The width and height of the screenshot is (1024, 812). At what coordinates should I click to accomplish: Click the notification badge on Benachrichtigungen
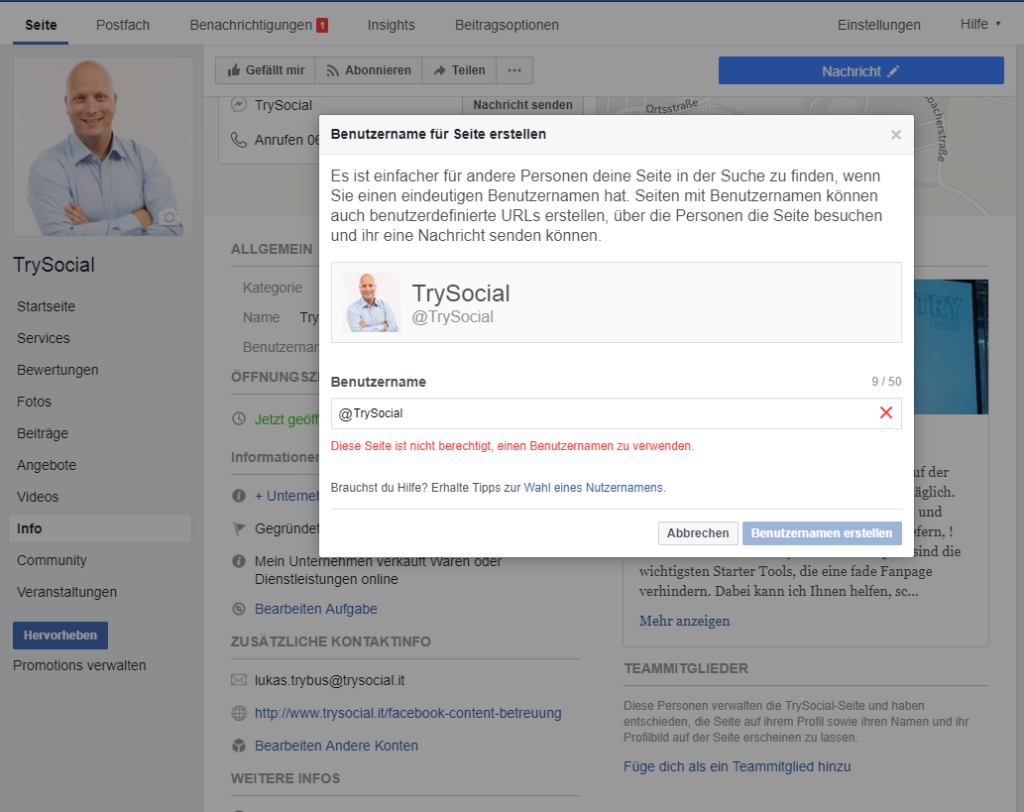322,26
